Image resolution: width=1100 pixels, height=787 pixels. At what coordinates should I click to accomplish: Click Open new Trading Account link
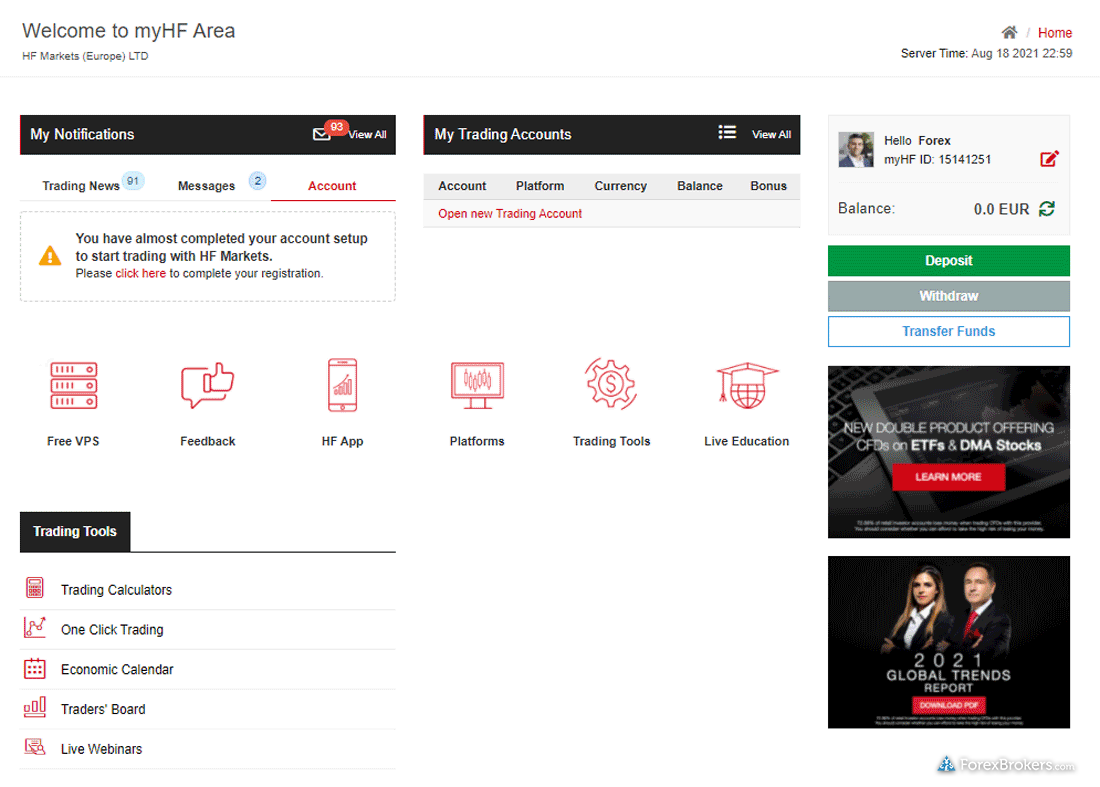[x=510, y=213]
